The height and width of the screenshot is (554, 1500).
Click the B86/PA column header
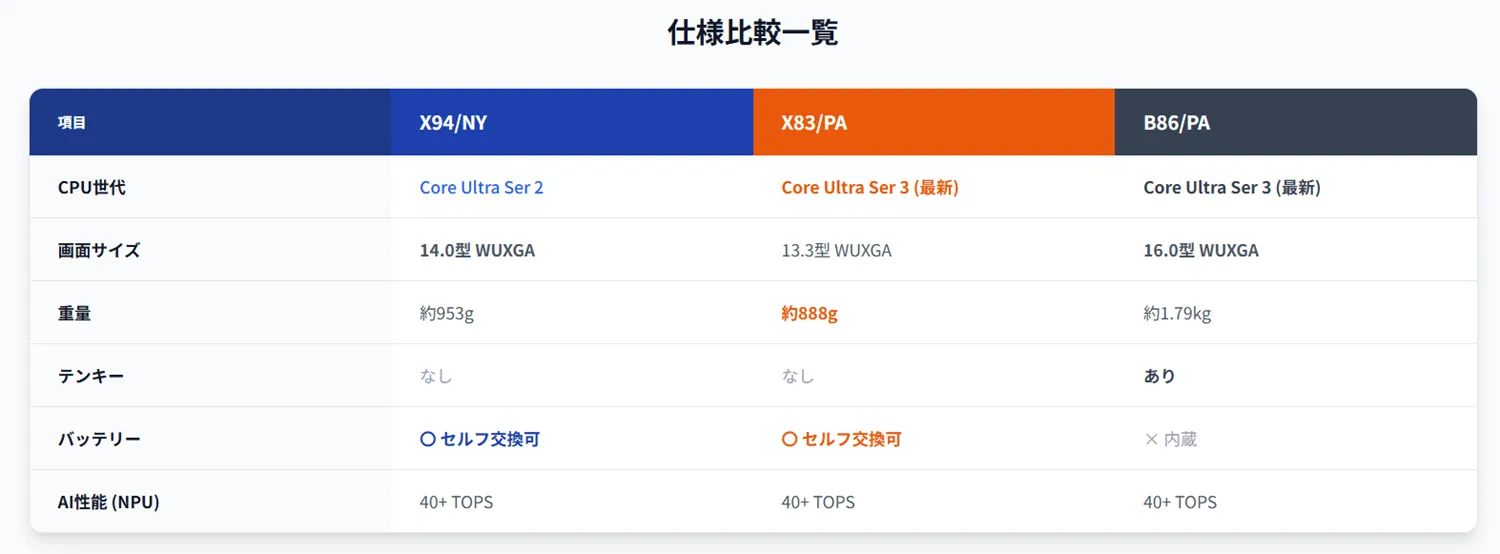pyautogui.click(x=1296, y=122)
